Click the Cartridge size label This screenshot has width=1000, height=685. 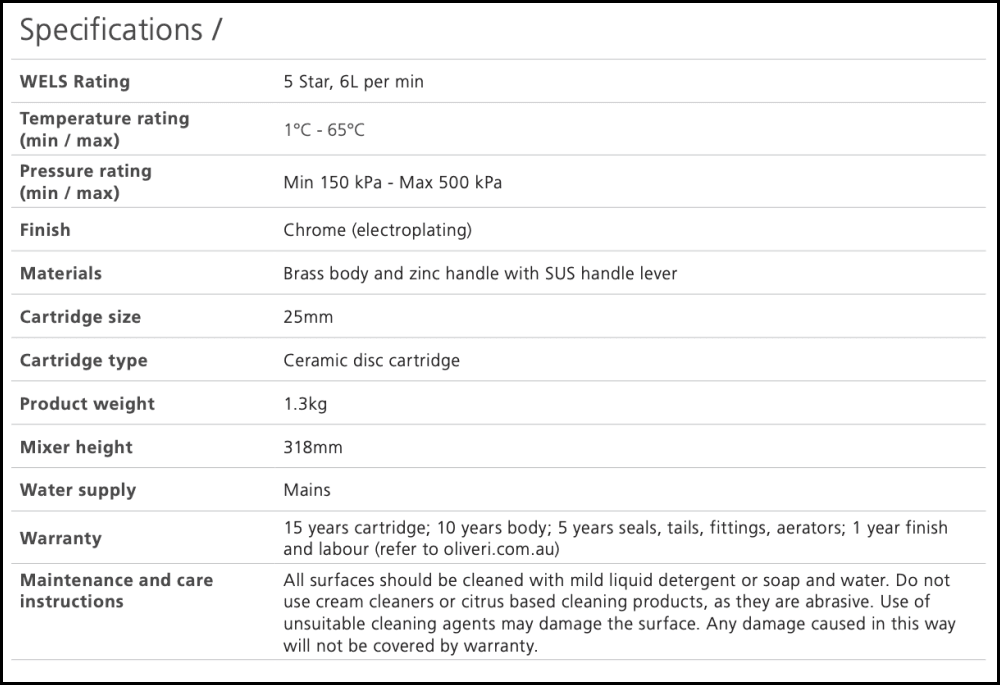pyautogui.click(x=80, y=317)
